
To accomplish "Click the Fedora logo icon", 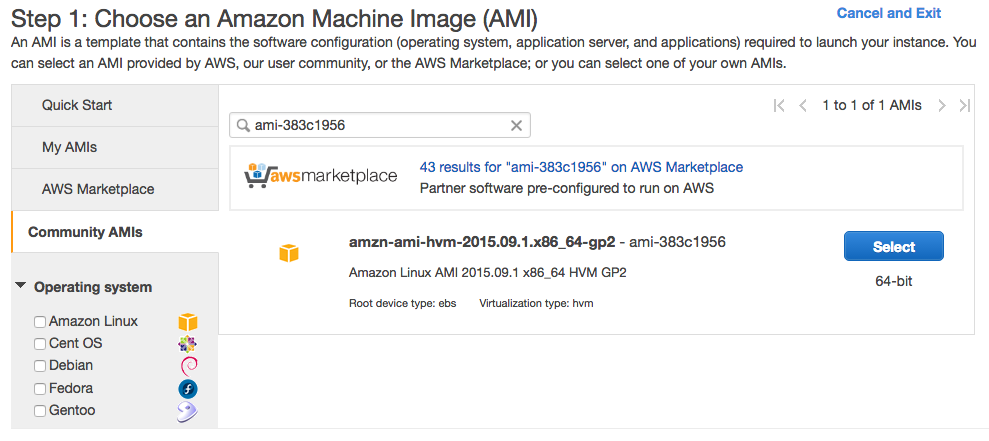I will click(x=188, y=389).
